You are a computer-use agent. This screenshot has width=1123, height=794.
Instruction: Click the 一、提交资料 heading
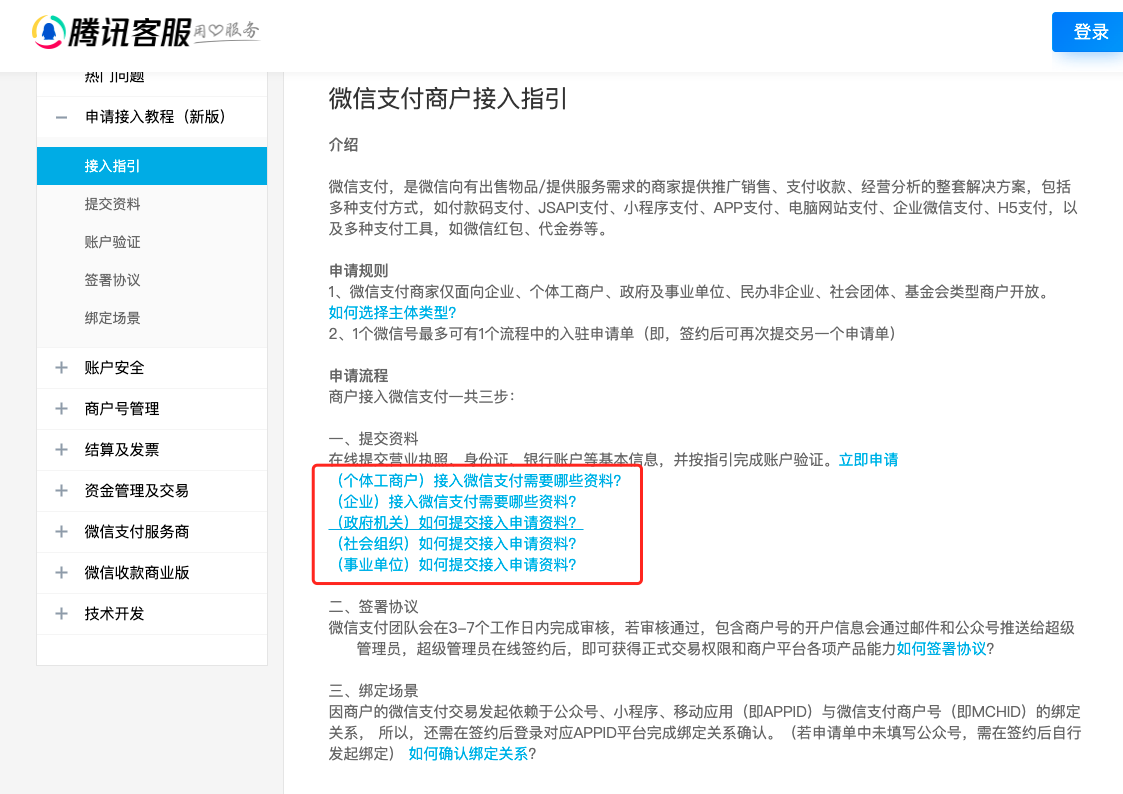tap(373, 439)
